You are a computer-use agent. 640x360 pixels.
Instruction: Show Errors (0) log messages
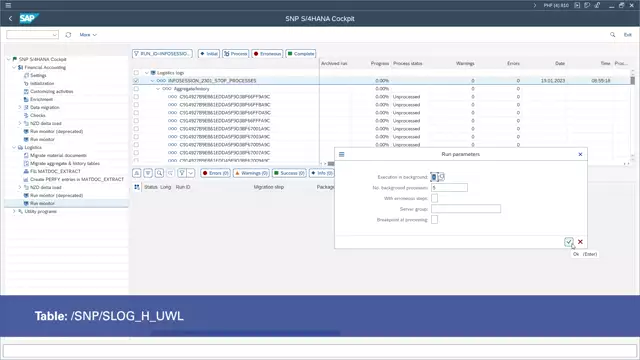(x=216, y=173)
